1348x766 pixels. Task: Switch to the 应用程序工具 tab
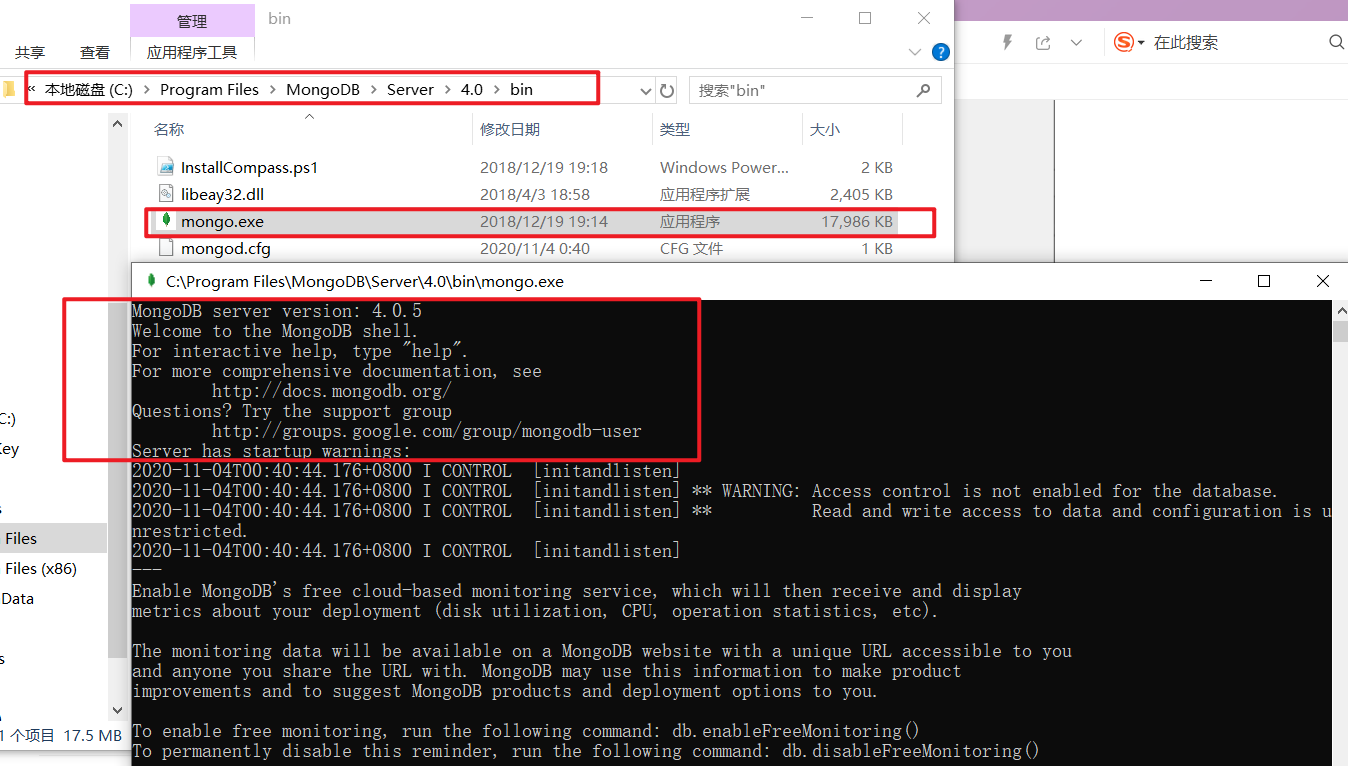point(192,52)
